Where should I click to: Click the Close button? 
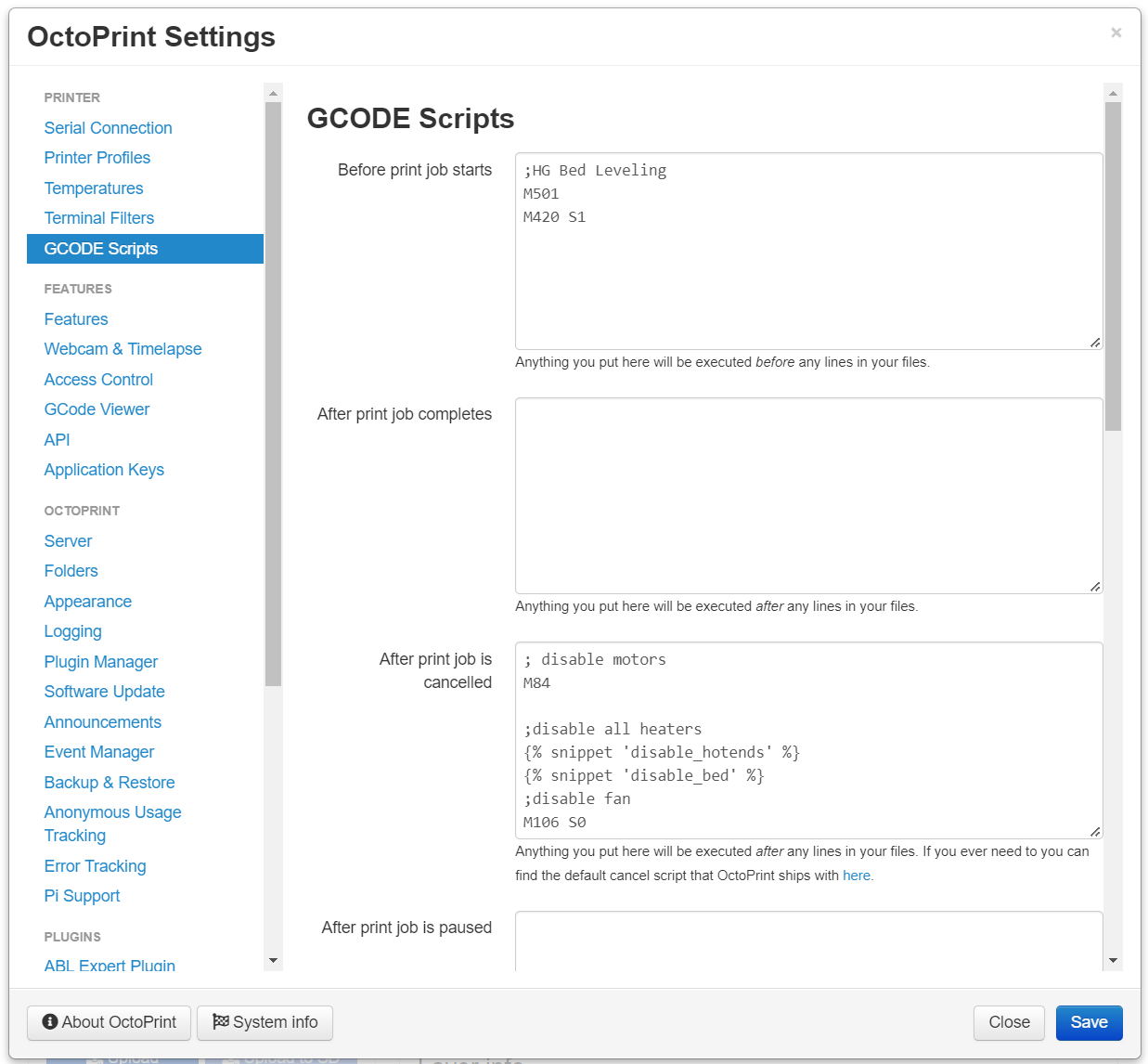click(x=1009, y=1022)
